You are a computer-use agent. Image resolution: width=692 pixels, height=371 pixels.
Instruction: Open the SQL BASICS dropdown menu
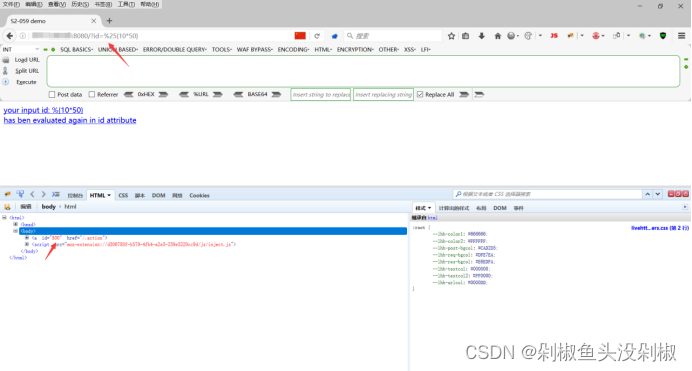coord(76,49)
